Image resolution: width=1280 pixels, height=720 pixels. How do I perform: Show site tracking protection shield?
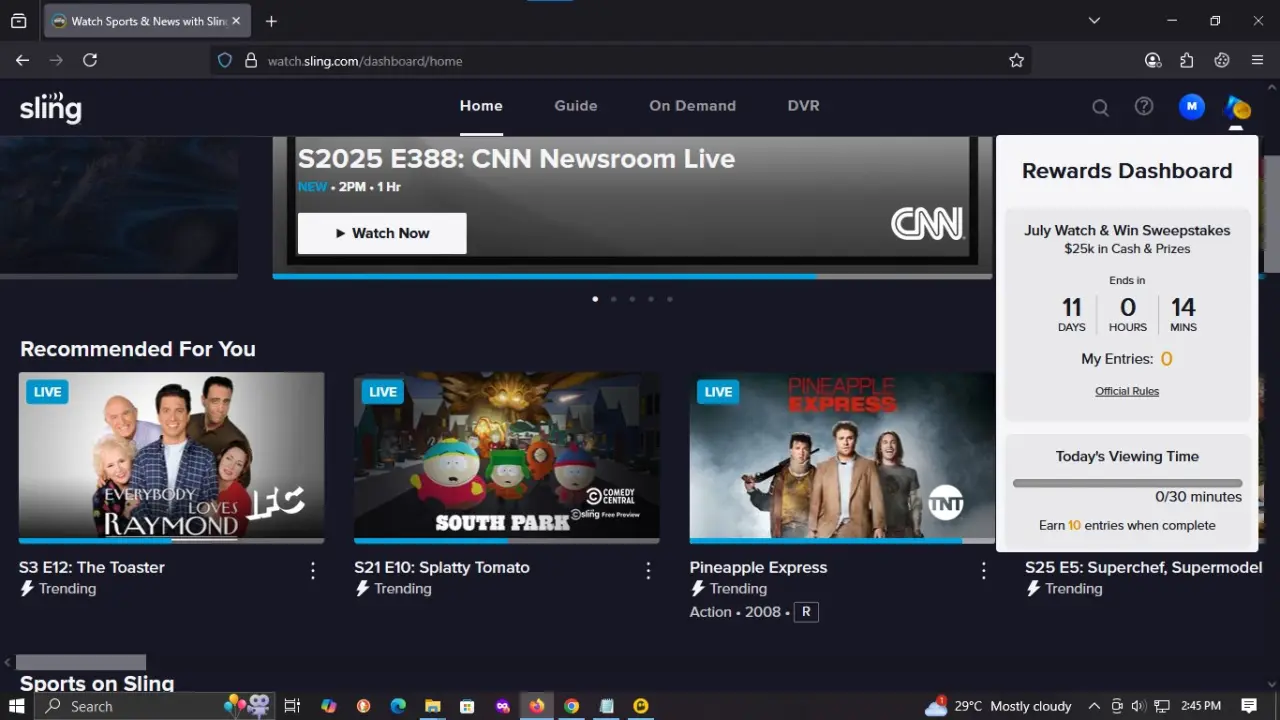click(x=225, y=60)
